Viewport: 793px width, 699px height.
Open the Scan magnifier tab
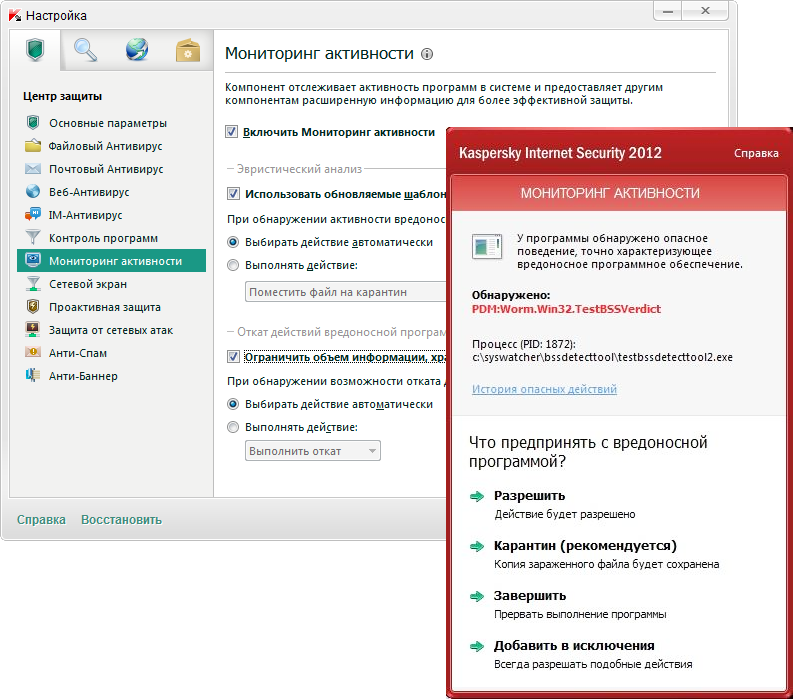[85, 50]
